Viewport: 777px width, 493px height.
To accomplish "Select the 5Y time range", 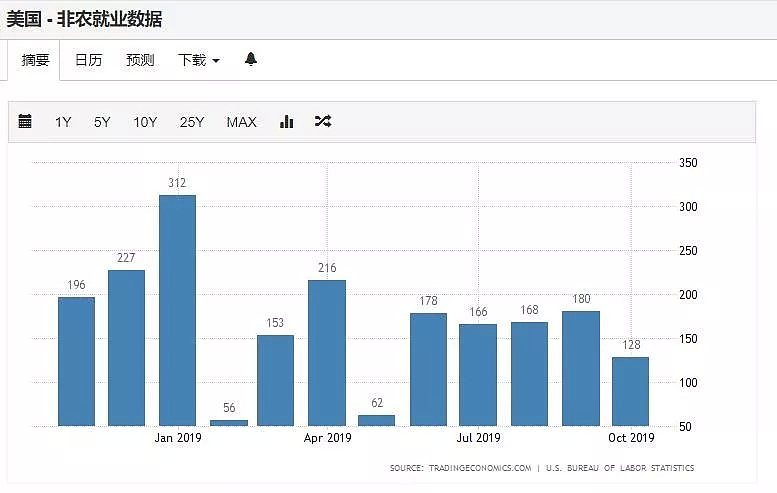I will [102, 122].
